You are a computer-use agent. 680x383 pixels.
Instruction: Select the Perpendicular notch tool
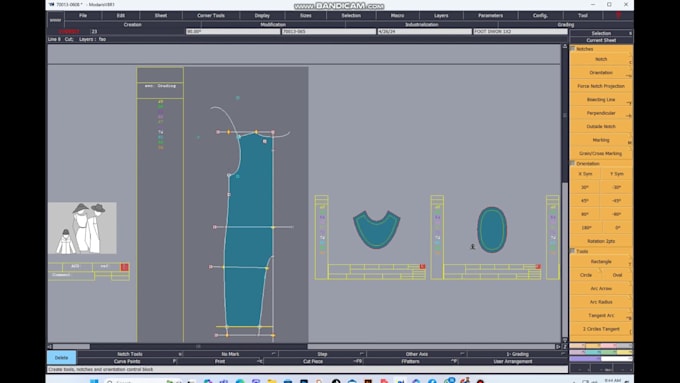[601, 113]
